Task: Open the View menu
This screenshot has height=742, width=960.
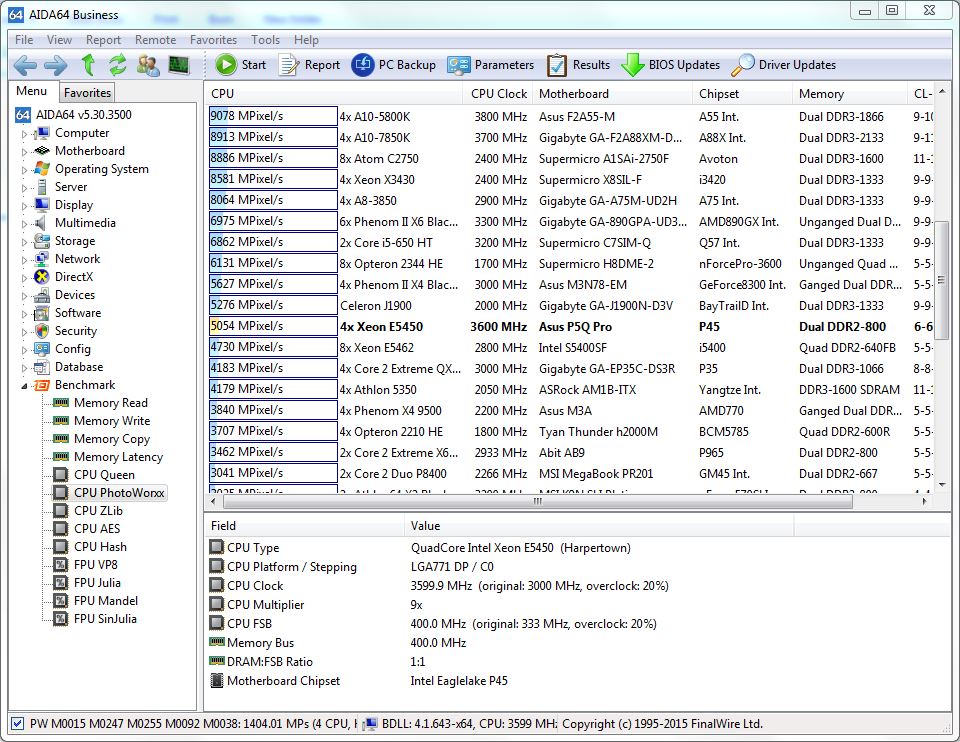Action: pos(59,40)
